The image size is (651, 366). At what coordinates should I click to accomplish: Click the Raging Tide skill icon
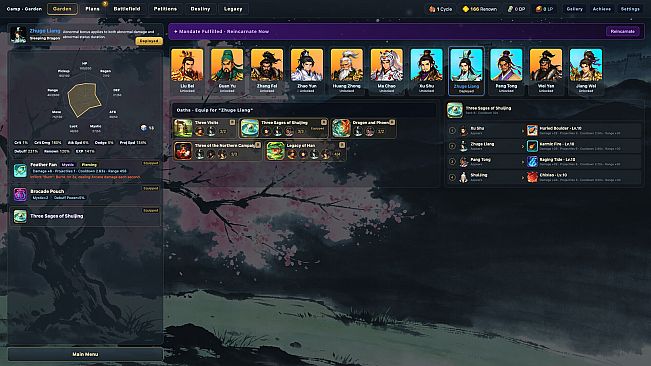click(x=532, y=161)
